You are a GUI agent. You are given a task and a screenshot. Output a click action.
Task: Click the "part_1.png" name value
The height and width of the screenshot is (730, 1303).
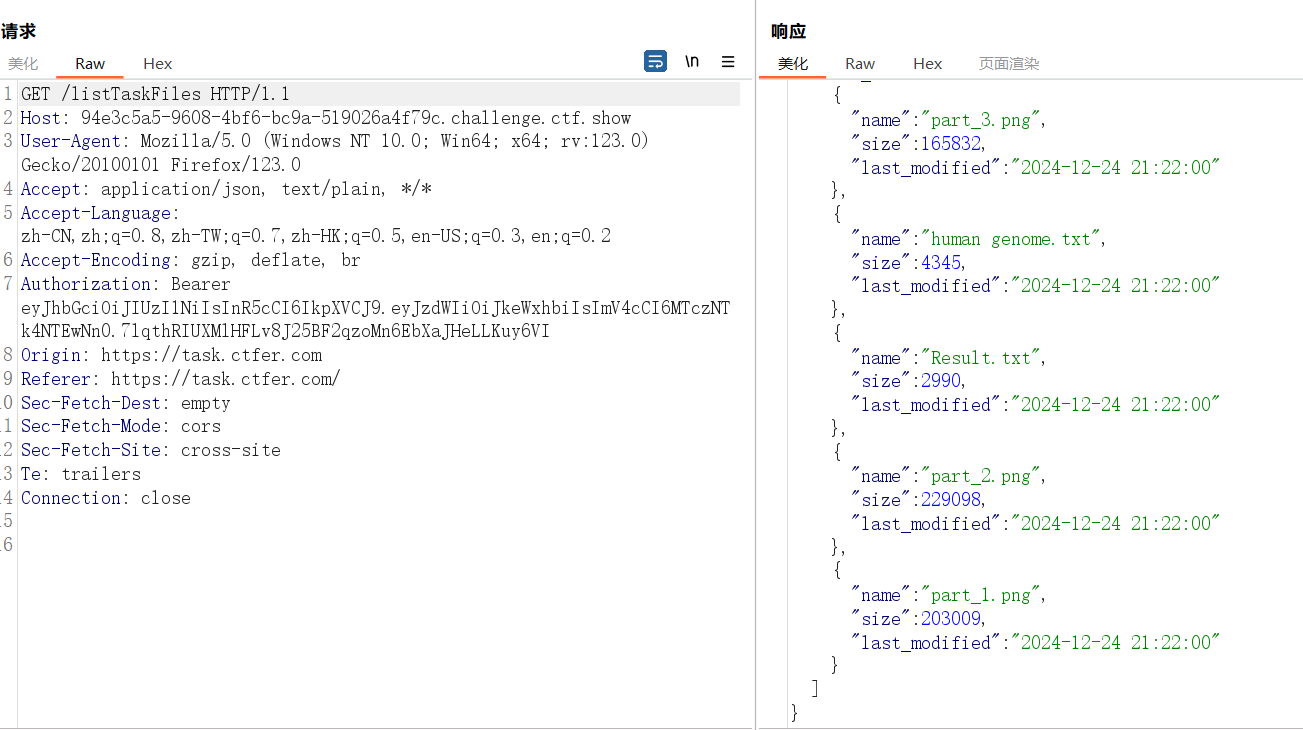click(981, 595)
